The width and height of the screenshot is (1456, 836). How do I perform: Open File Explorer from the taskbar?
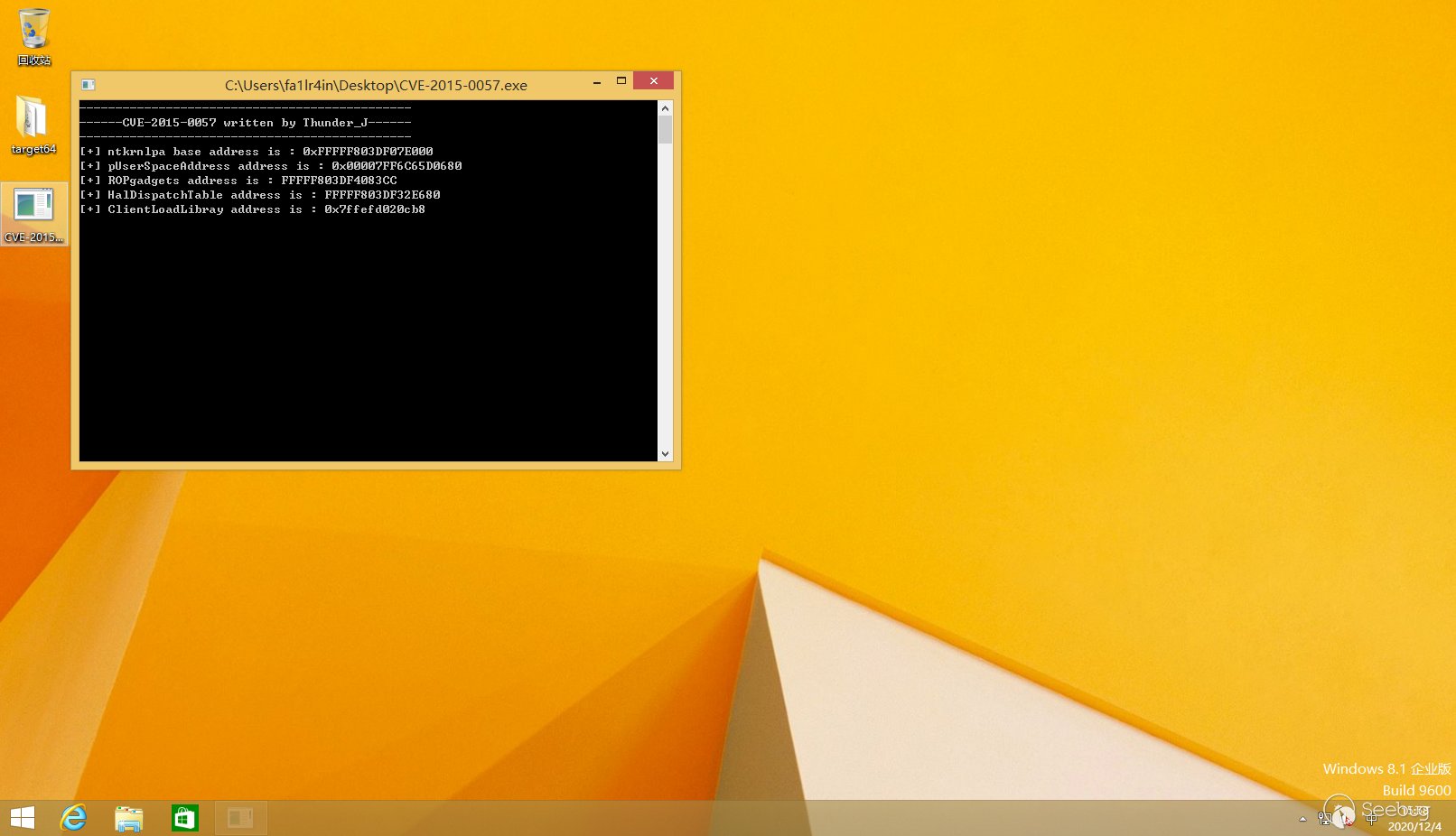(x=129, y=818)
